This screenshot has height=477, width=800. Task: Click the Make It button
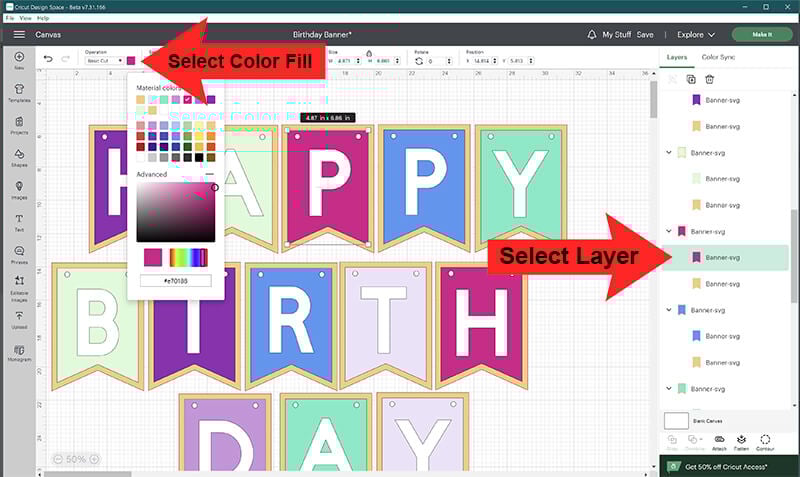coord(762,34)
